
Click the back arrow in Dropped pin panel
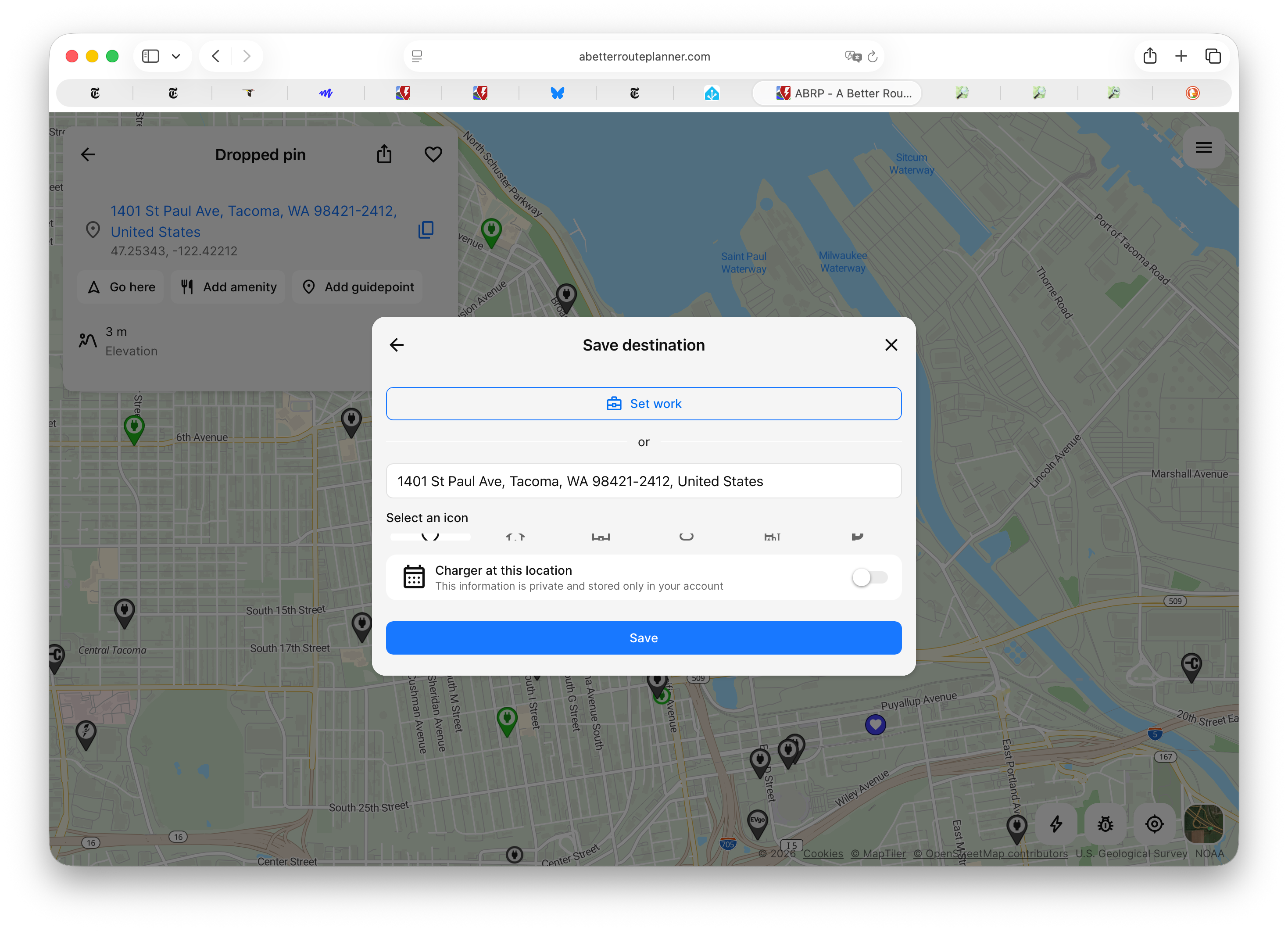tap(88, 154)
